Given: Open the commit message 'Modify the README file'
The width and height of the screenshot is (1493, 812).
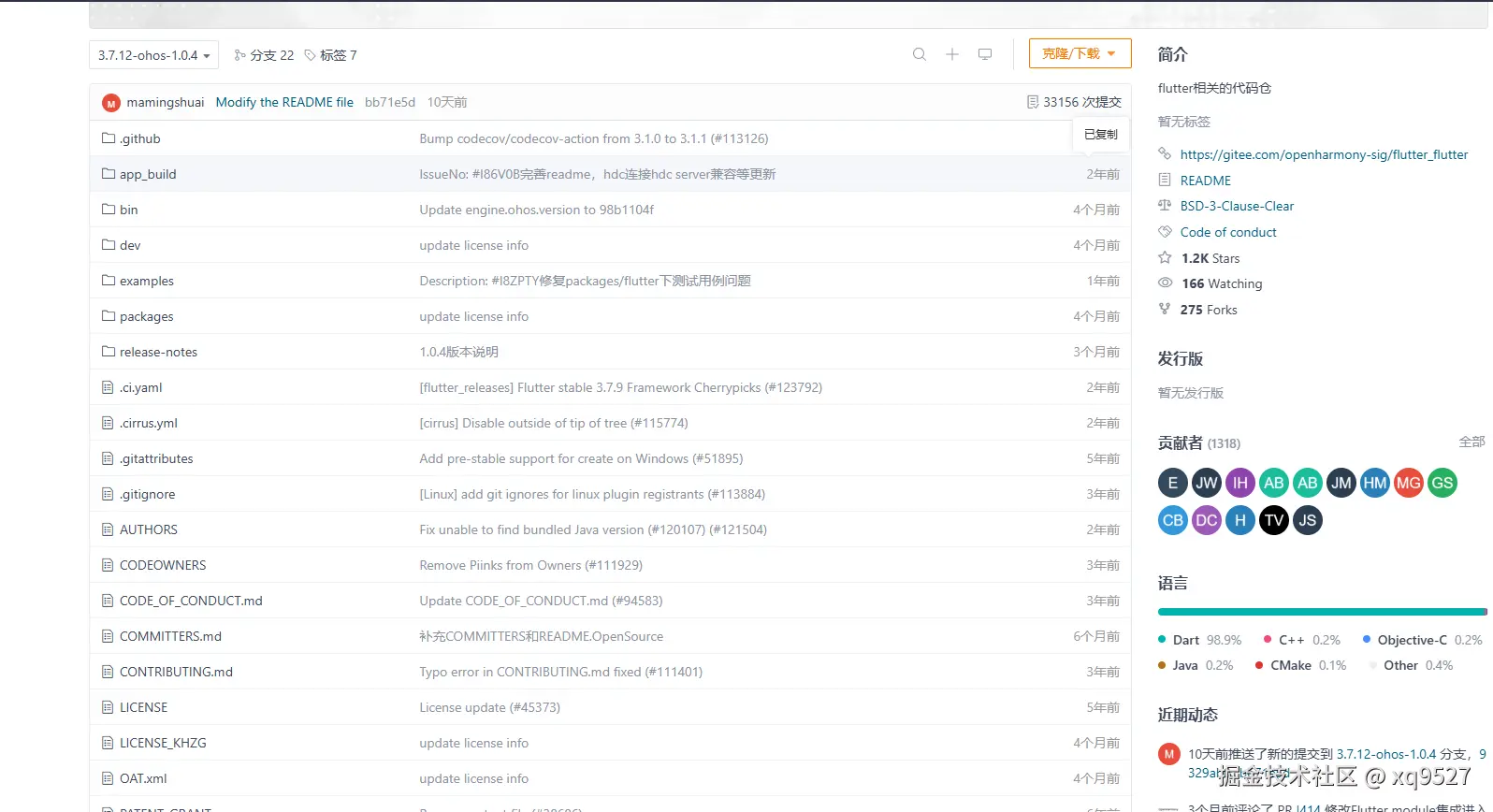Looking at the screenshot, I should [284, 102].
